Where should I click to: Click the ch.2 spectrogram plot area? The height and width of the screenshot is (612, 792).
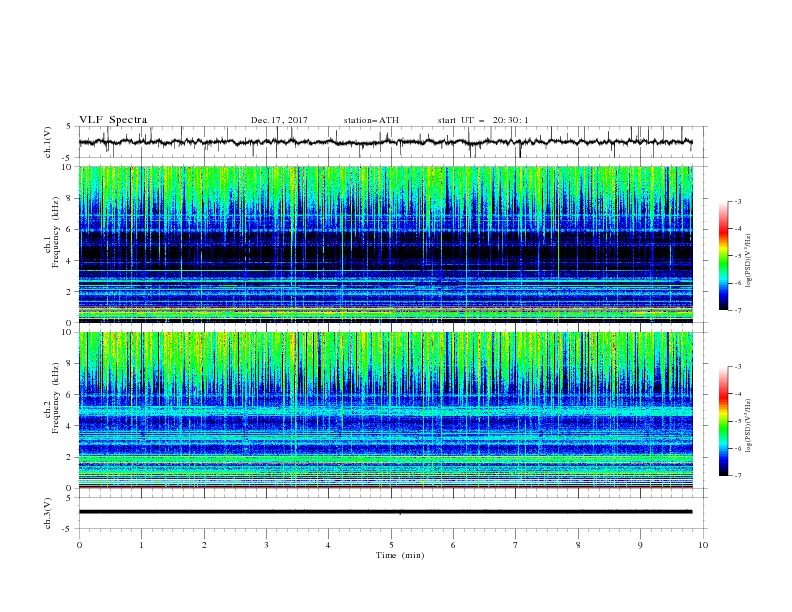[x=386, y=410]
